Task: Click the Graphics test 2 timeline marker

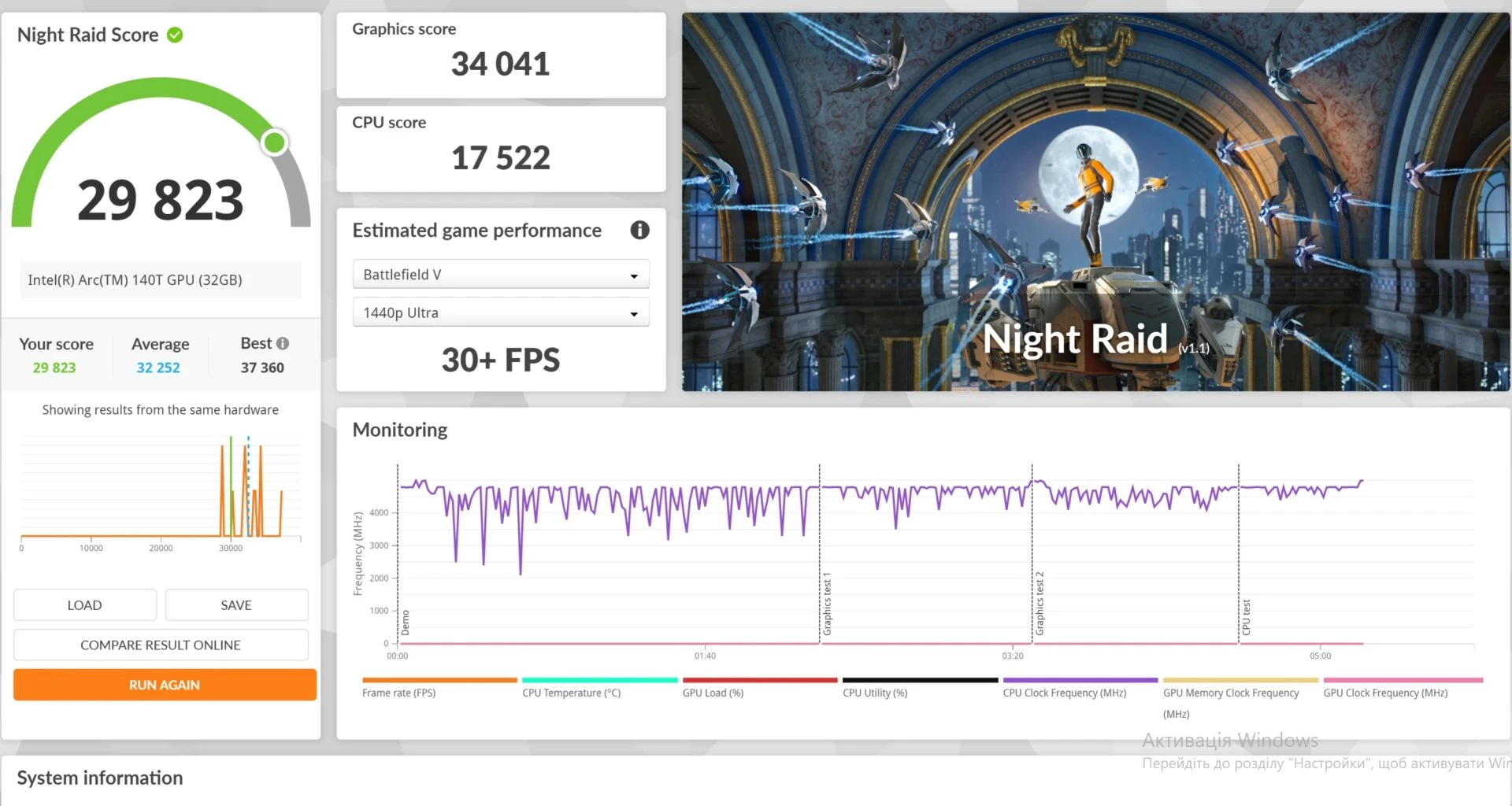Action: (1039, 604)
